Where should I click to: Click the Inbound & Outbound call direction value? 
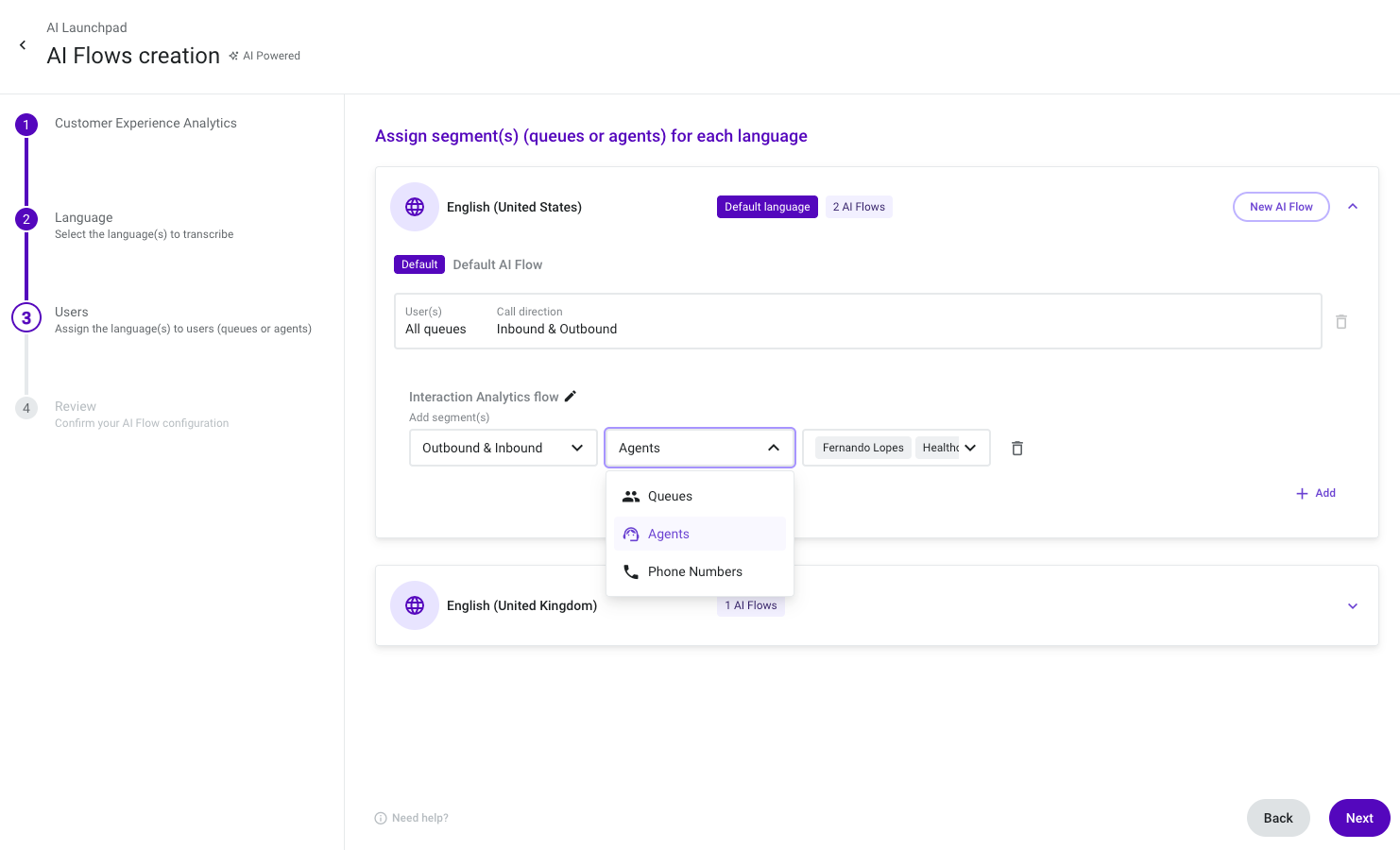pos(556,329)
